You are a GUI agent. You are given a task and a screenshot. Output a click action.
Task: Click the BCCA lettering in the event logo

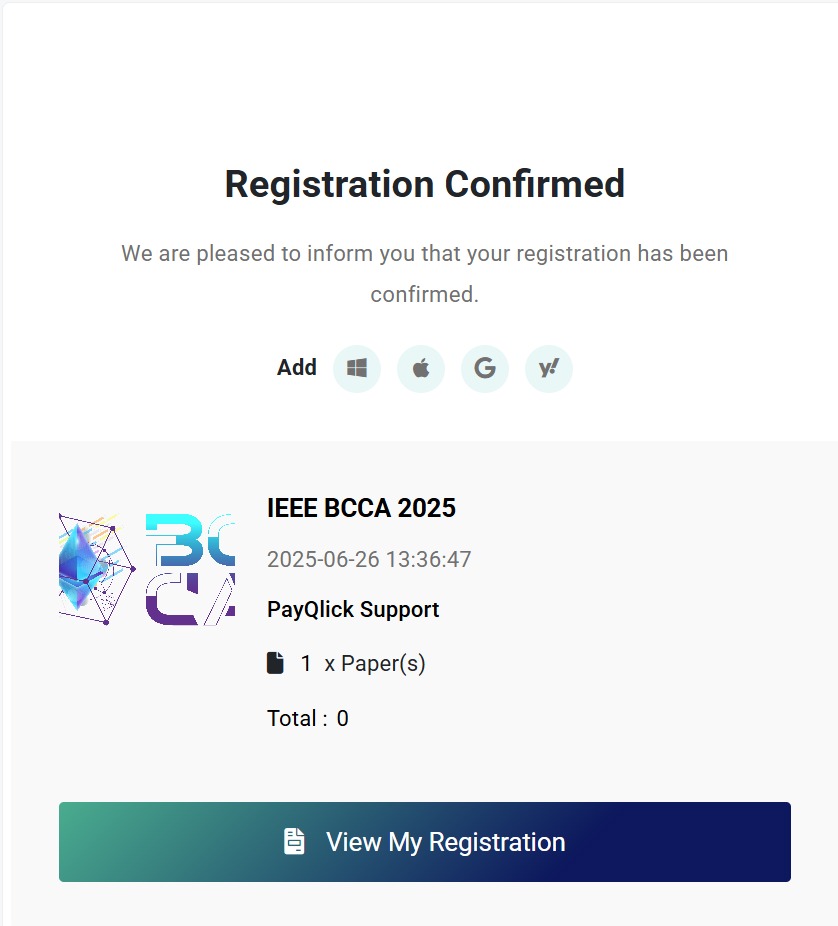(190, 569)
